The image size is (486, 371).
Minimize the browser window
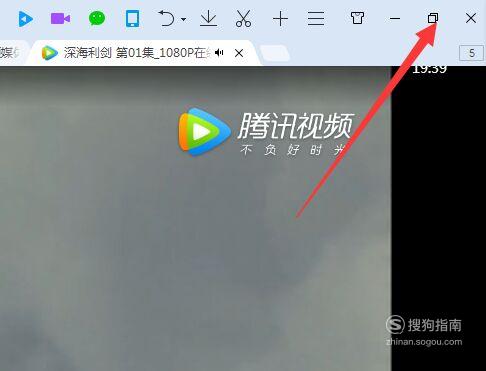pyautogui.click(x=395, y=19)
